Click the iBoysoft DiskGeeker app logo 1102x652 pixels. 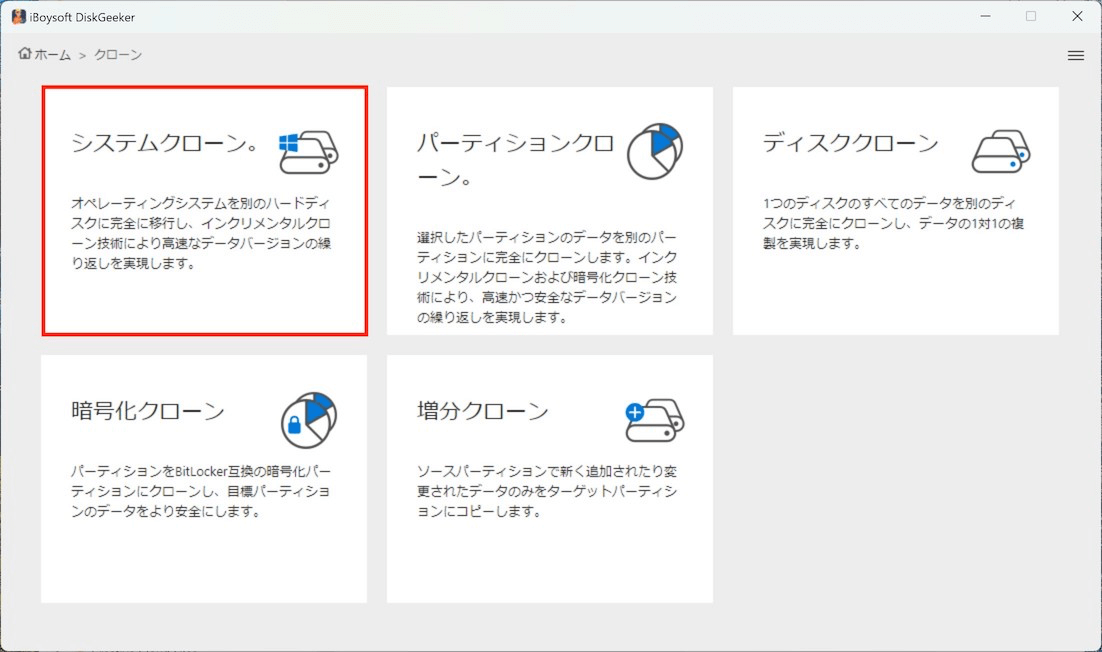tap(18, 17)
